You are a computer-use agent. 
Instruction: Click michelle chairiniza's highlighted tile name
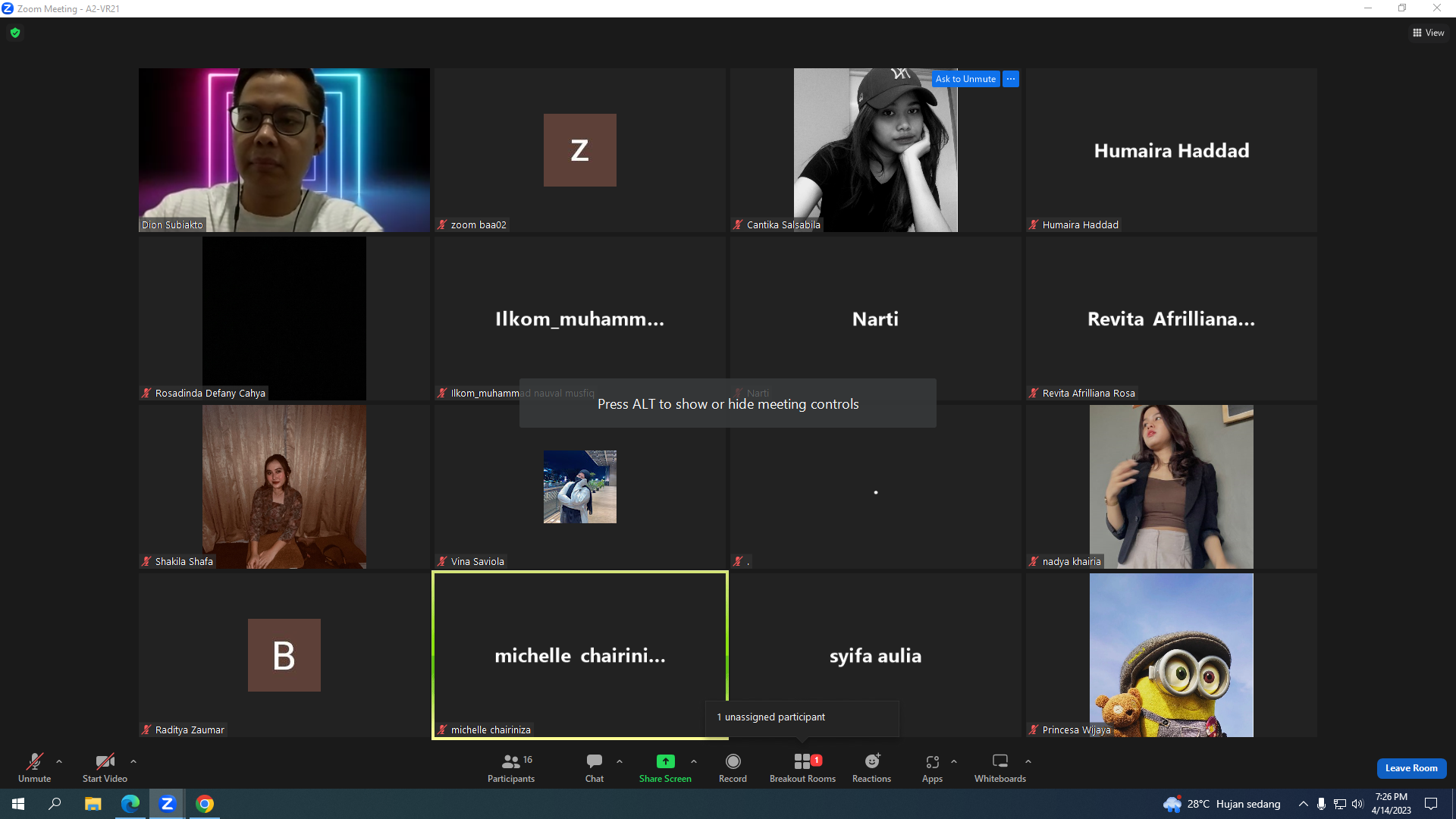(x=580, y=656)
